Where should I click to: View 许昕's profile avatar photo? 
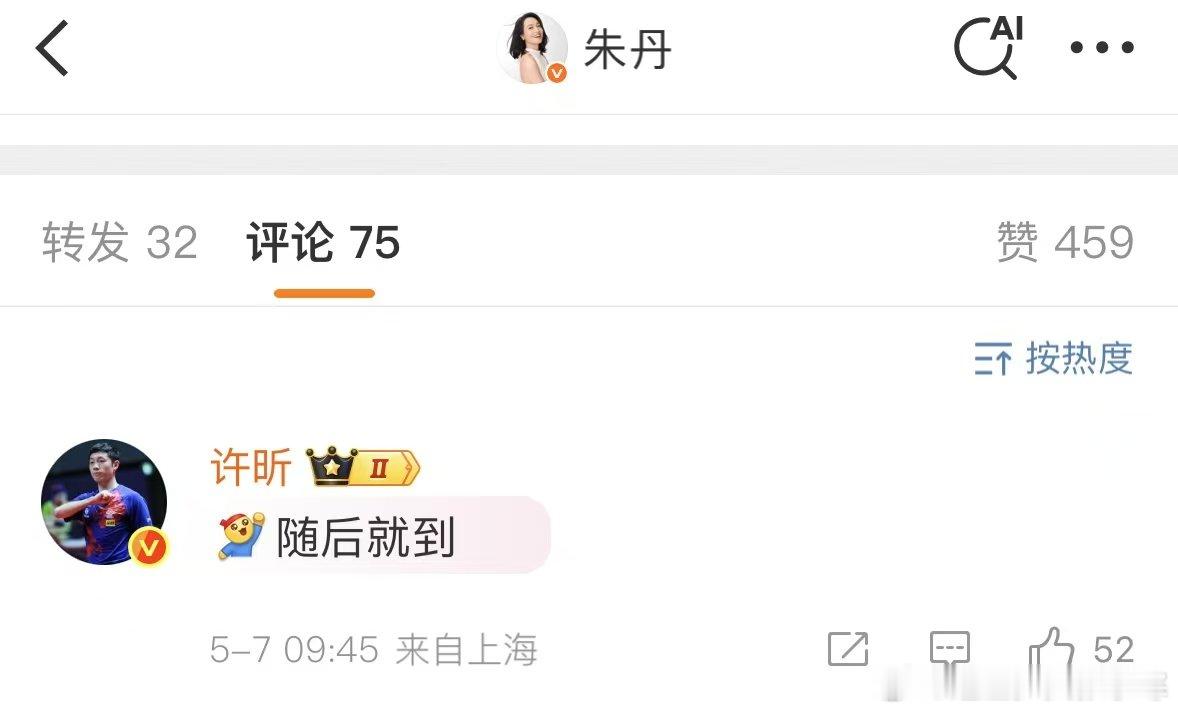click(104, 502)
